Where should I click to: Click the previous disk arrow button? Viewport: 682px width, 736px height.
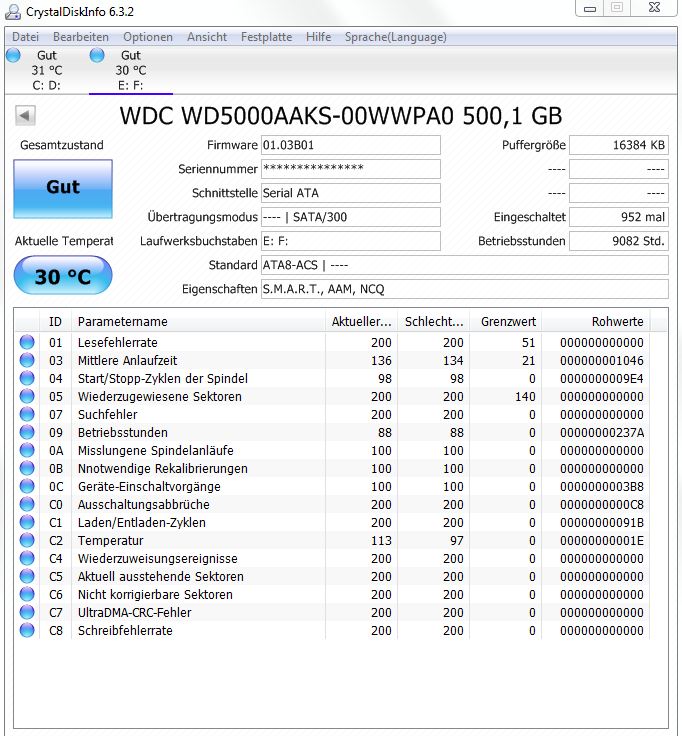[x=25, y=115]
